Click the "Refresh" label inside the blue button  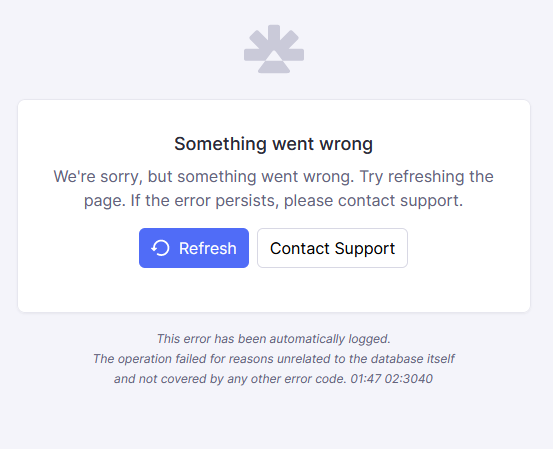(x=208, y=248)
